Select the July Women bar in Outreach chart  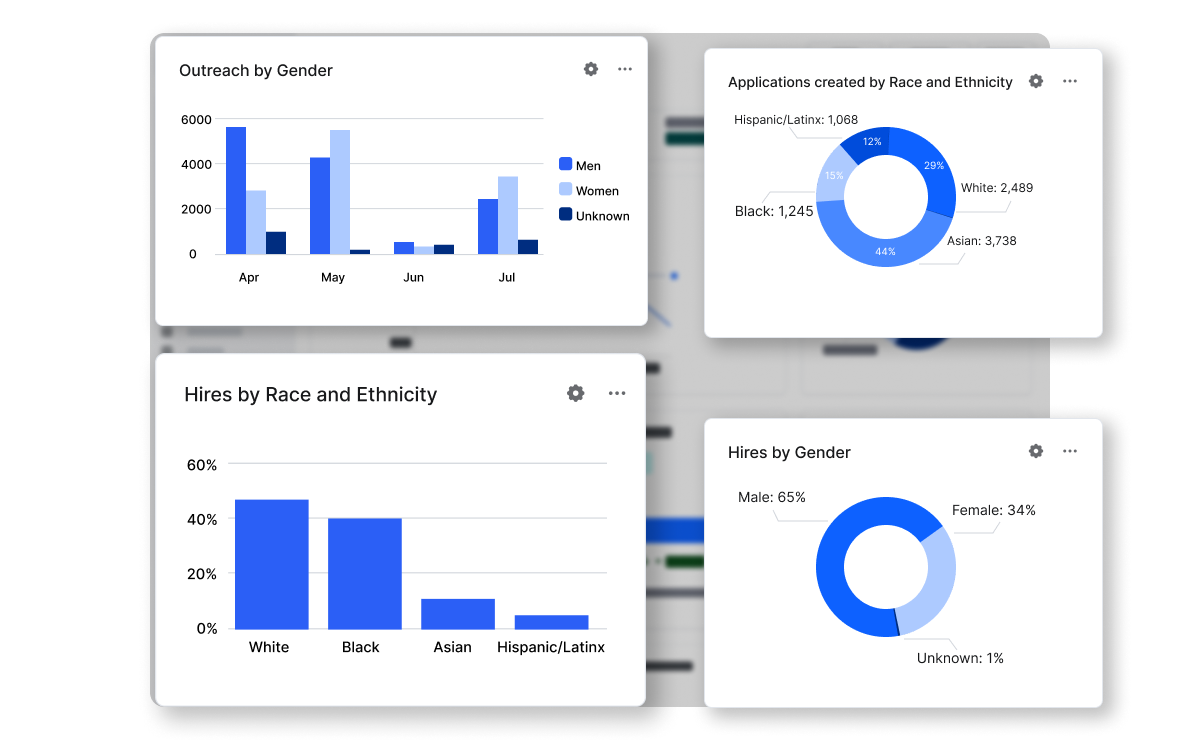click(508, 215)
